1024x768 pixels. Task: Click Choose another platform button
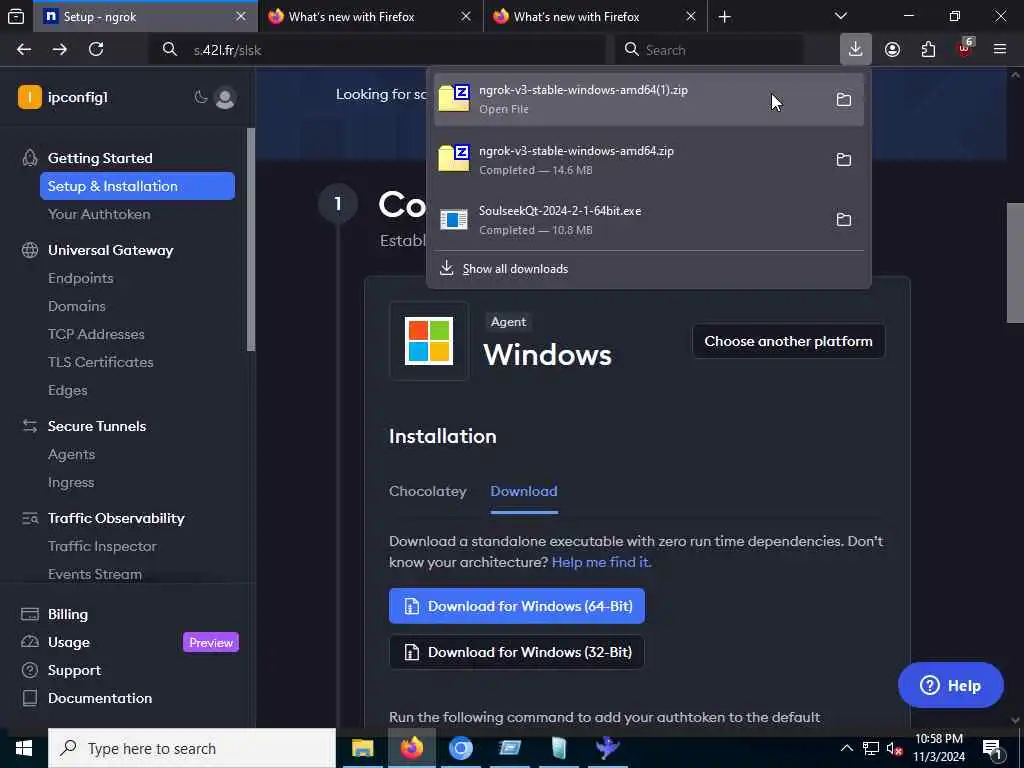click(x=788, y=341)
